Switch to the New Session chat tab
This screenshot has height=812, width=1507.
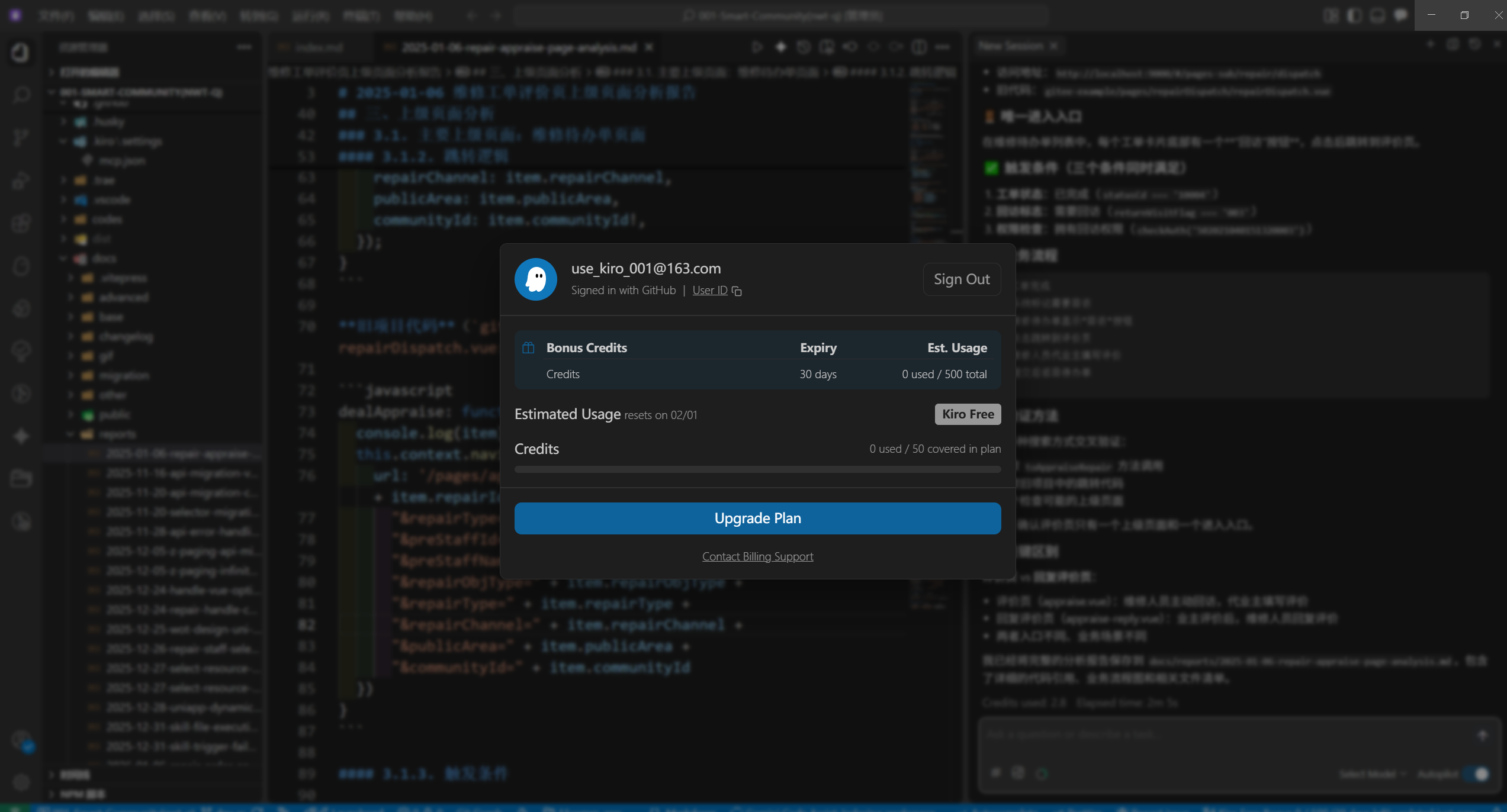1011,46
